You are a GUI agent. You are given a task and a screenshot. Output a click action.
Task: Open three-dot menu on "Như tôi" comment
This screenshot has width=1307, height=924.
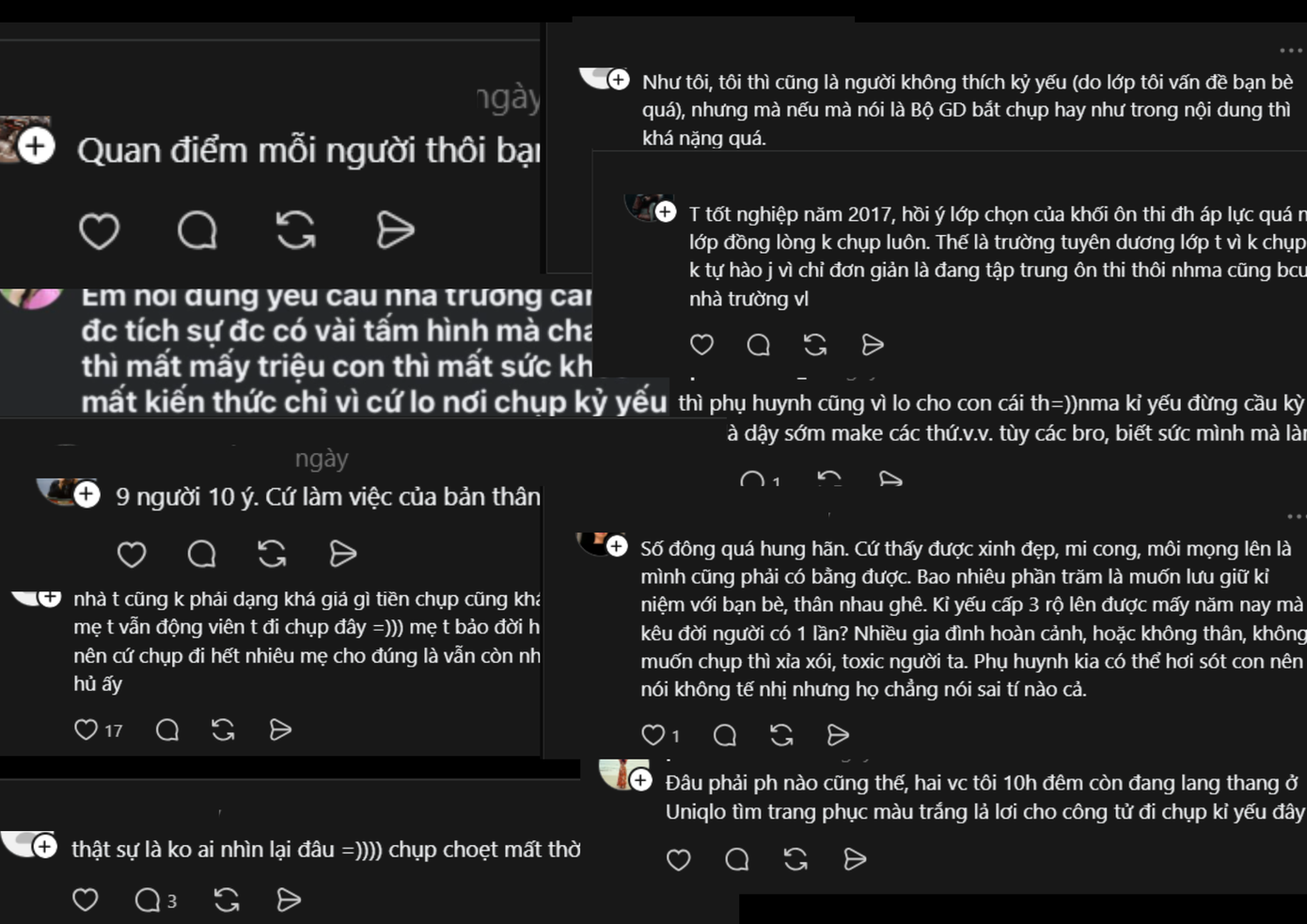click(x=1291, y=51)
